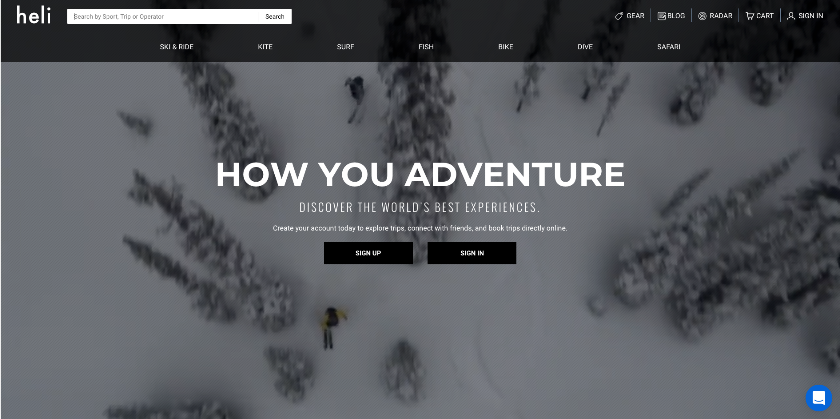Click the black Sign Up button
Viewport: 840px width, 419px height.
coord(368,253)
